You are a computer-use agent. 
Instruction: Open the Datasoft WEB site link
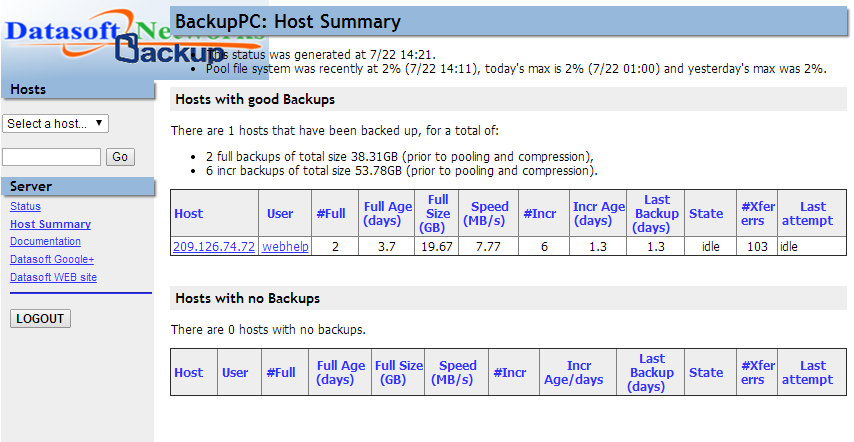53,277
